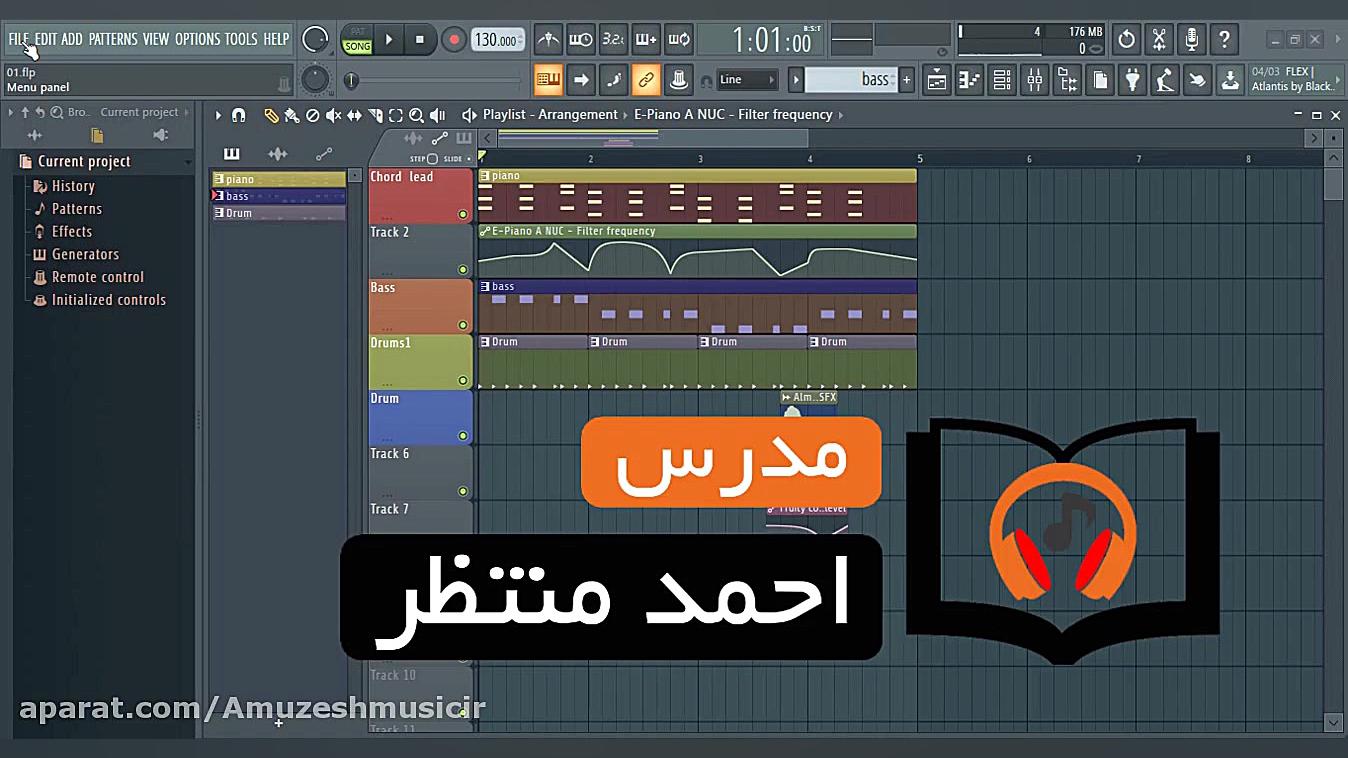
Task: Open the PATTERNS menu
Action: click(114, 39)
